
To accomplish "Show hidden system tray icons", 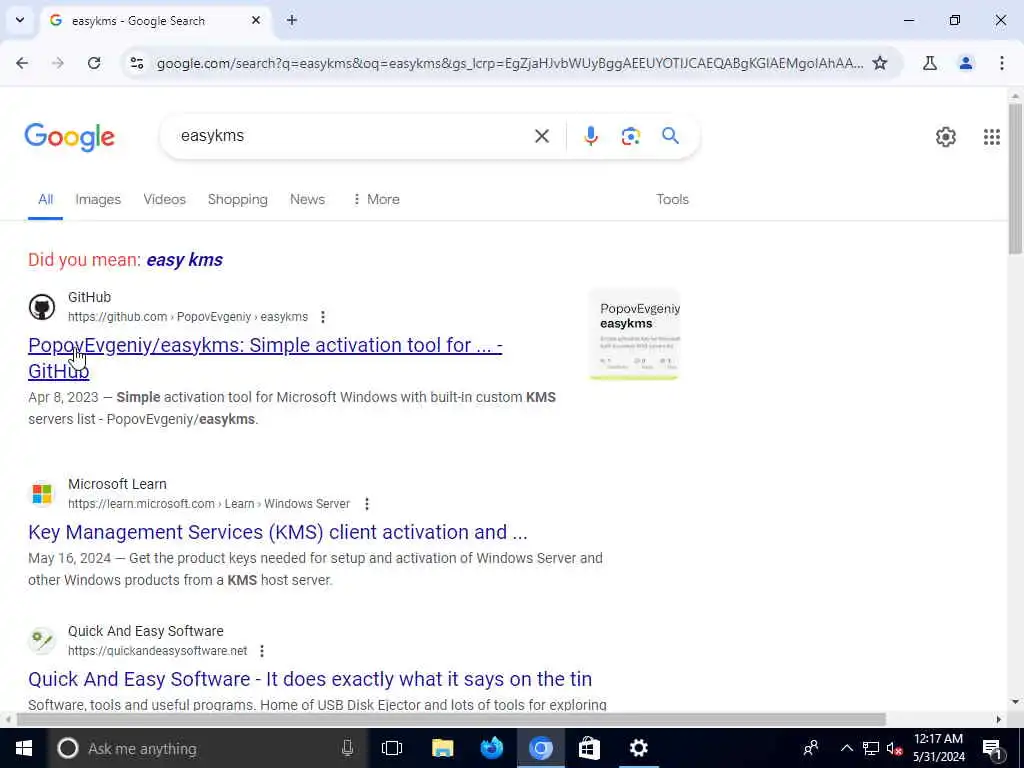I will [846, 748].
